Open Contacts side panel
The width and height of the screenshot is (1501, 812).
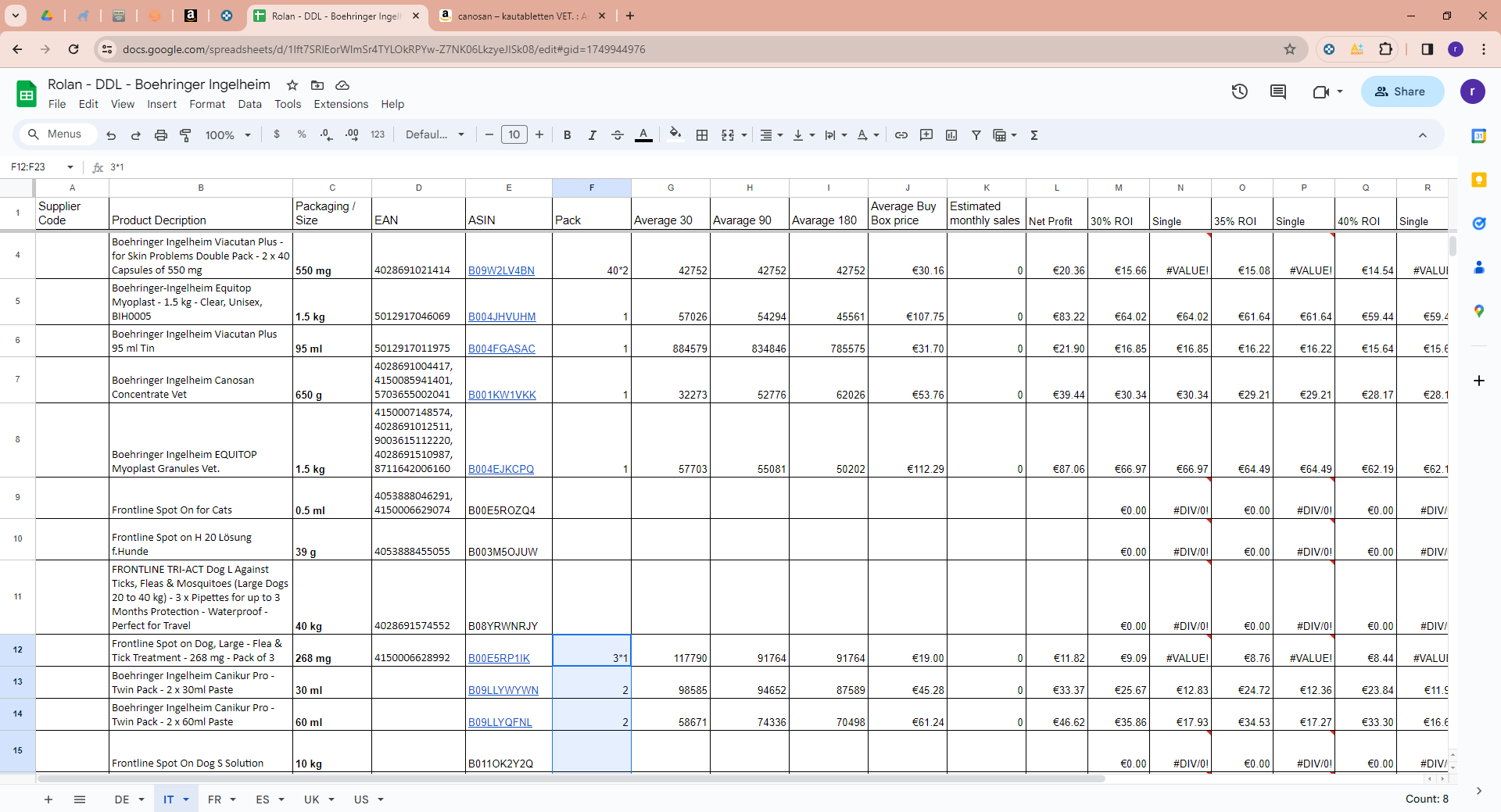coord(1479,267)
